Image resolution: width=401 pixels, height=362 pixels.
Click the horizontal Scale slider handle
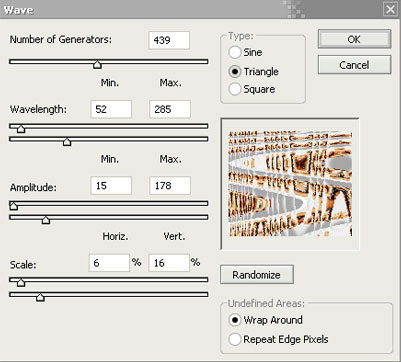point(21,282)
